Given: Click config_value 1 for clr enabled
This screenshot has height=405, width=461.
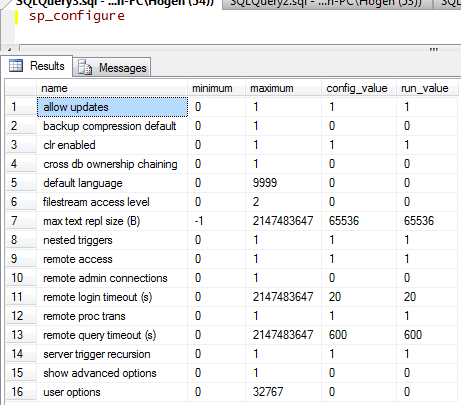Looking at the screenshot, I should [x=359, y=145].
